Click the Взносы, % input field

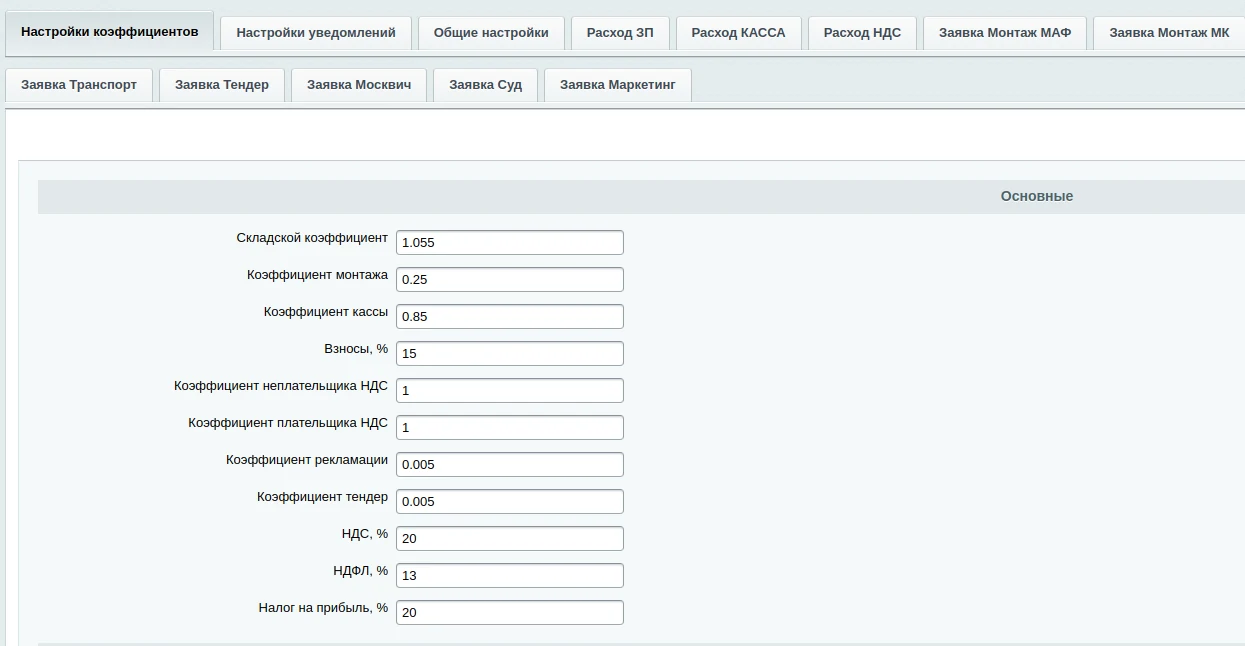(x=510, y=353)
